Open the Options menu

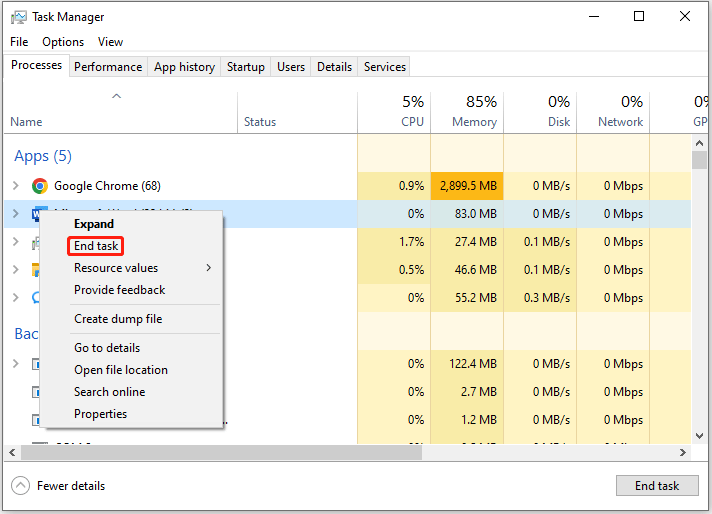pyautogui.click(x=63, y=42)
